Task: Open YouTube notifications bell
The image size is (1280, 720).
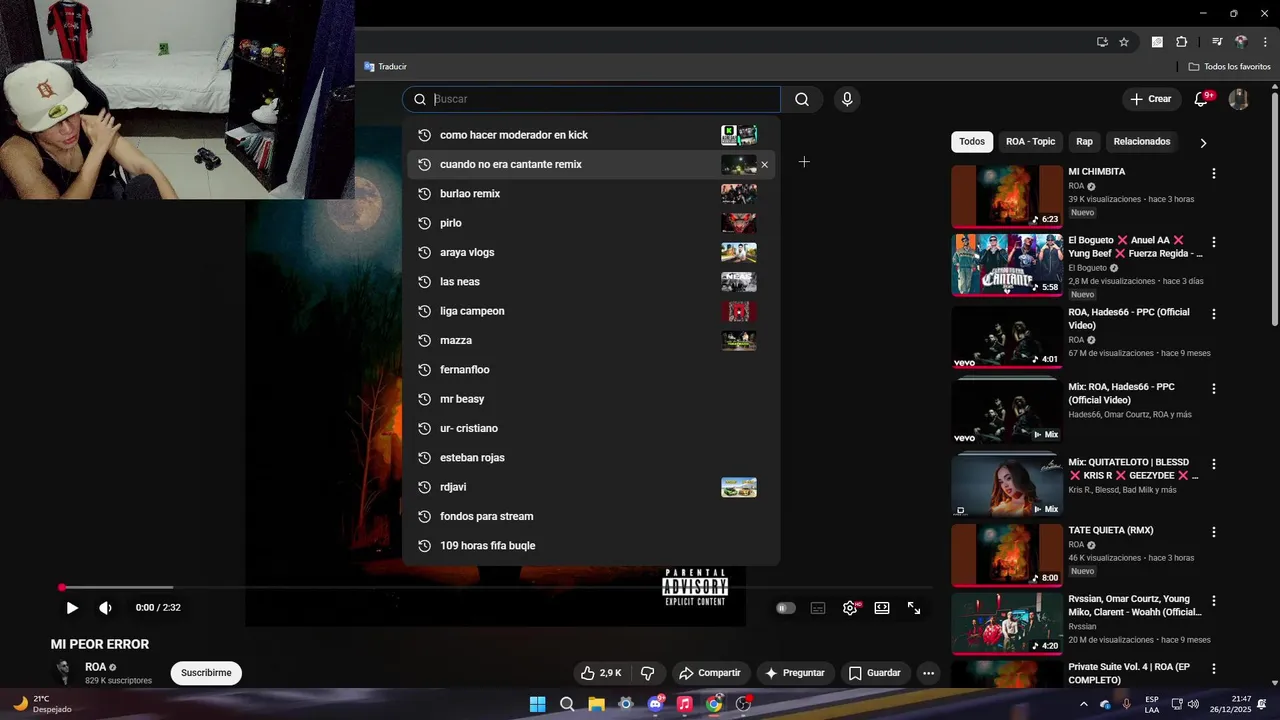Action: tap(1202, 99)
